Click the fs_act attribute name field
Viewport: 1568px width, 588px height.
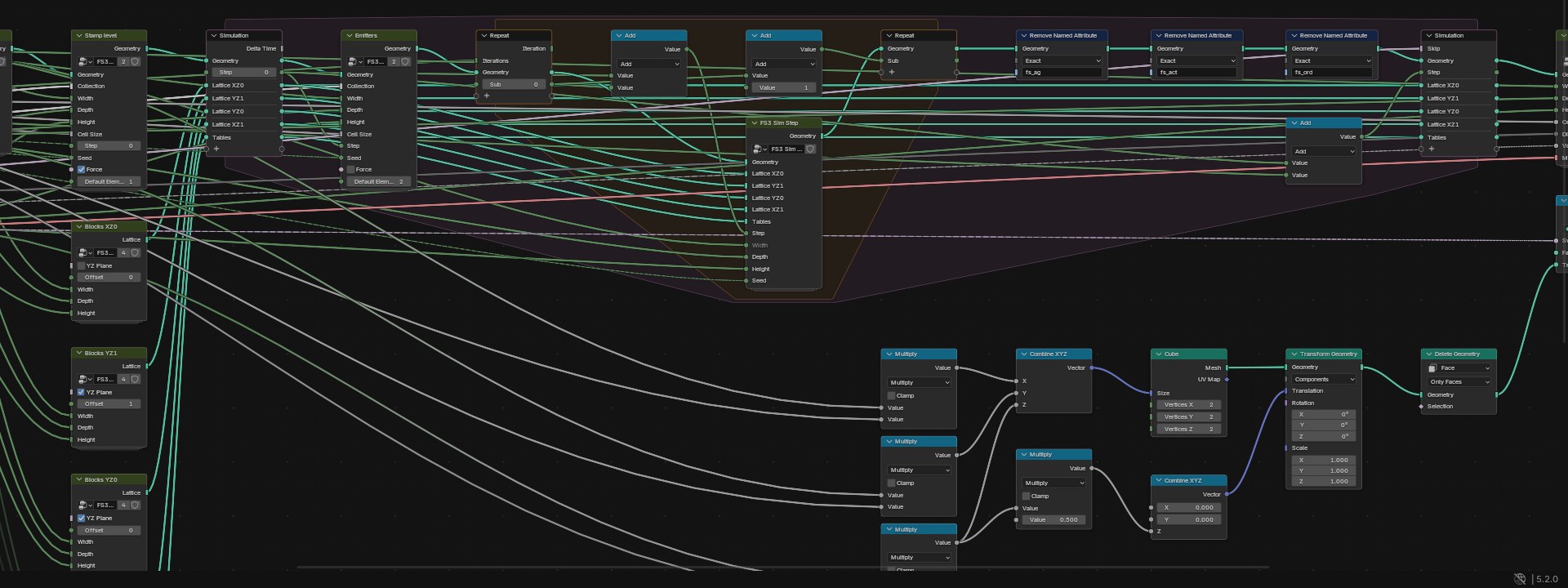(1197, 73)
